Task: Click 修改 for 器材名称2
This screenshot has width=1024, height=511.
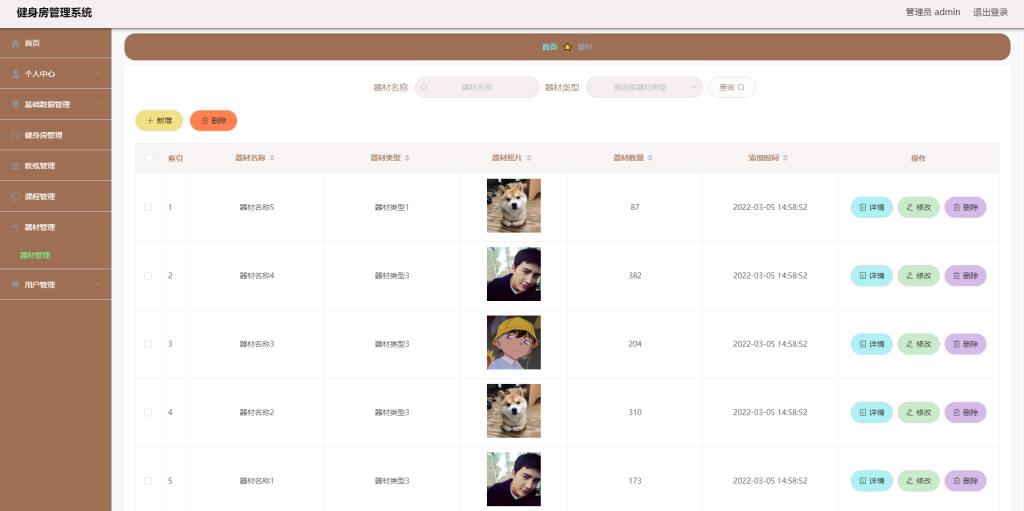Action: [918, 412]
